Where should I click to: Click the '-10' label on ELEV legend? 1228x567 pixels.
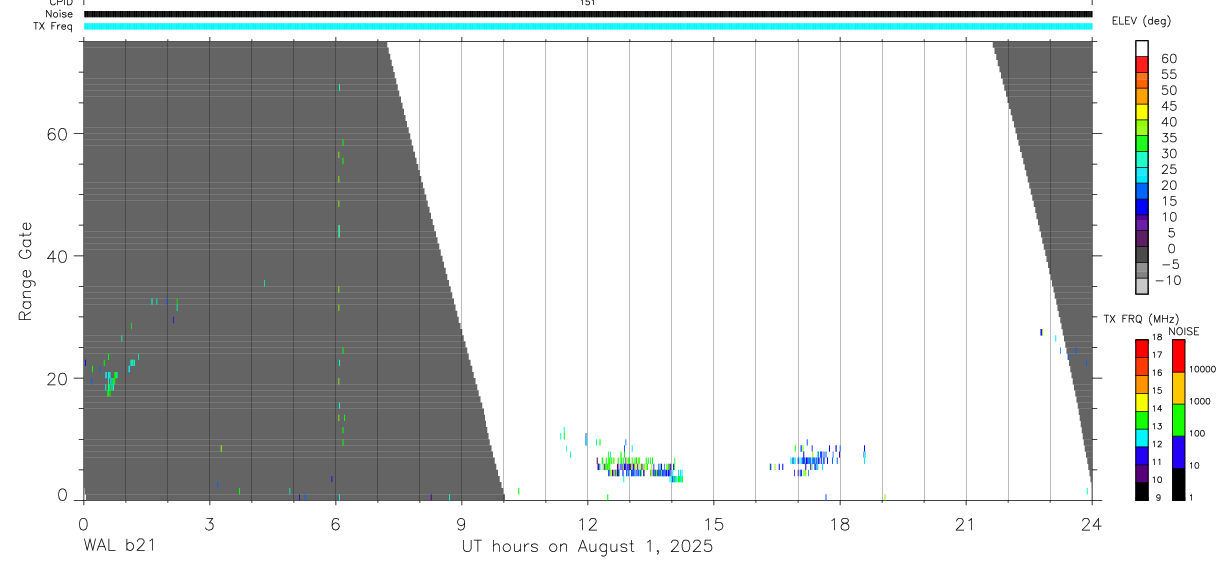pyautogui.click(x=1168, y=280)
